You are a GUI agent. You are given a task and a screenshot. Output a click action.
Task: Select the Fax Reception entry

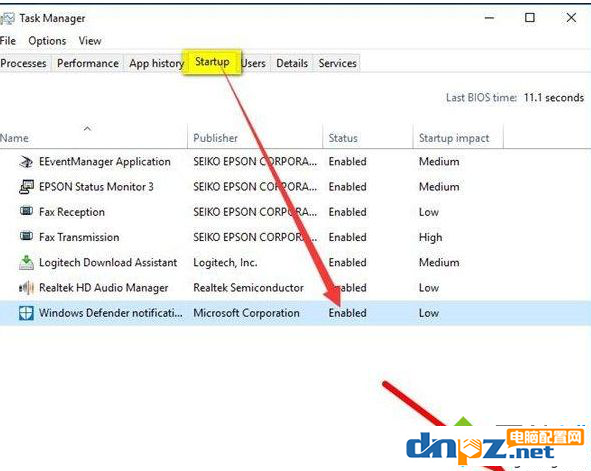point(296,212)
